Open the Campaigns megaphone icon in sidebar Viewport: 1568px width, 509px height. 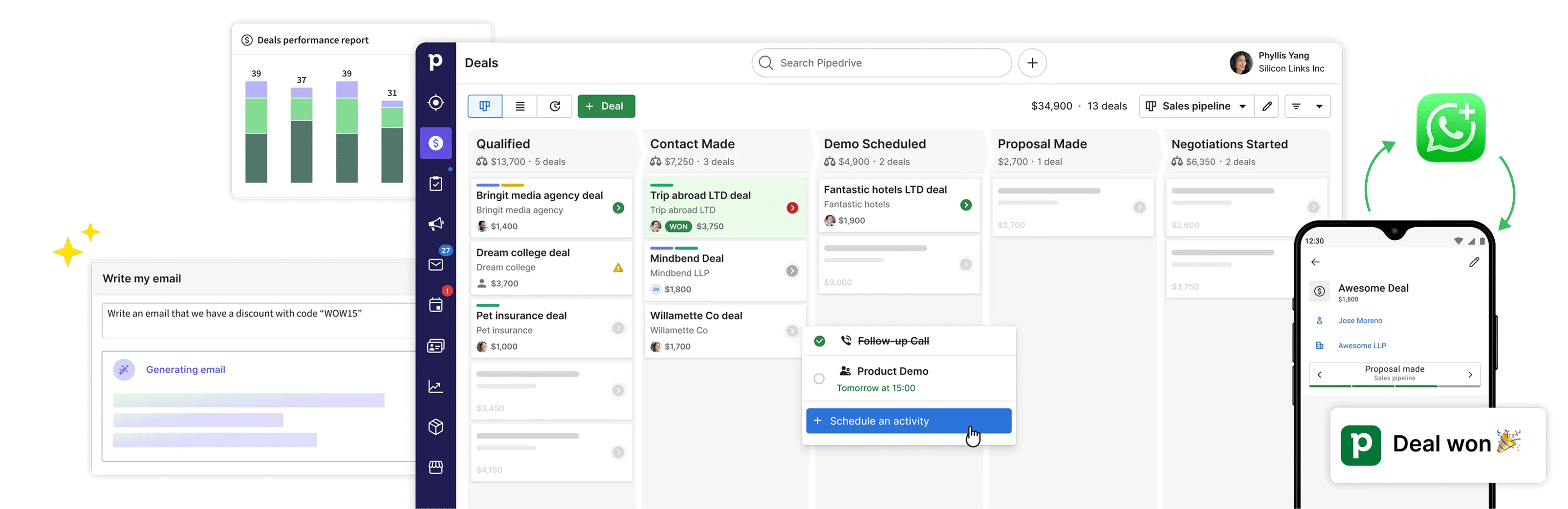click(435, 224)
